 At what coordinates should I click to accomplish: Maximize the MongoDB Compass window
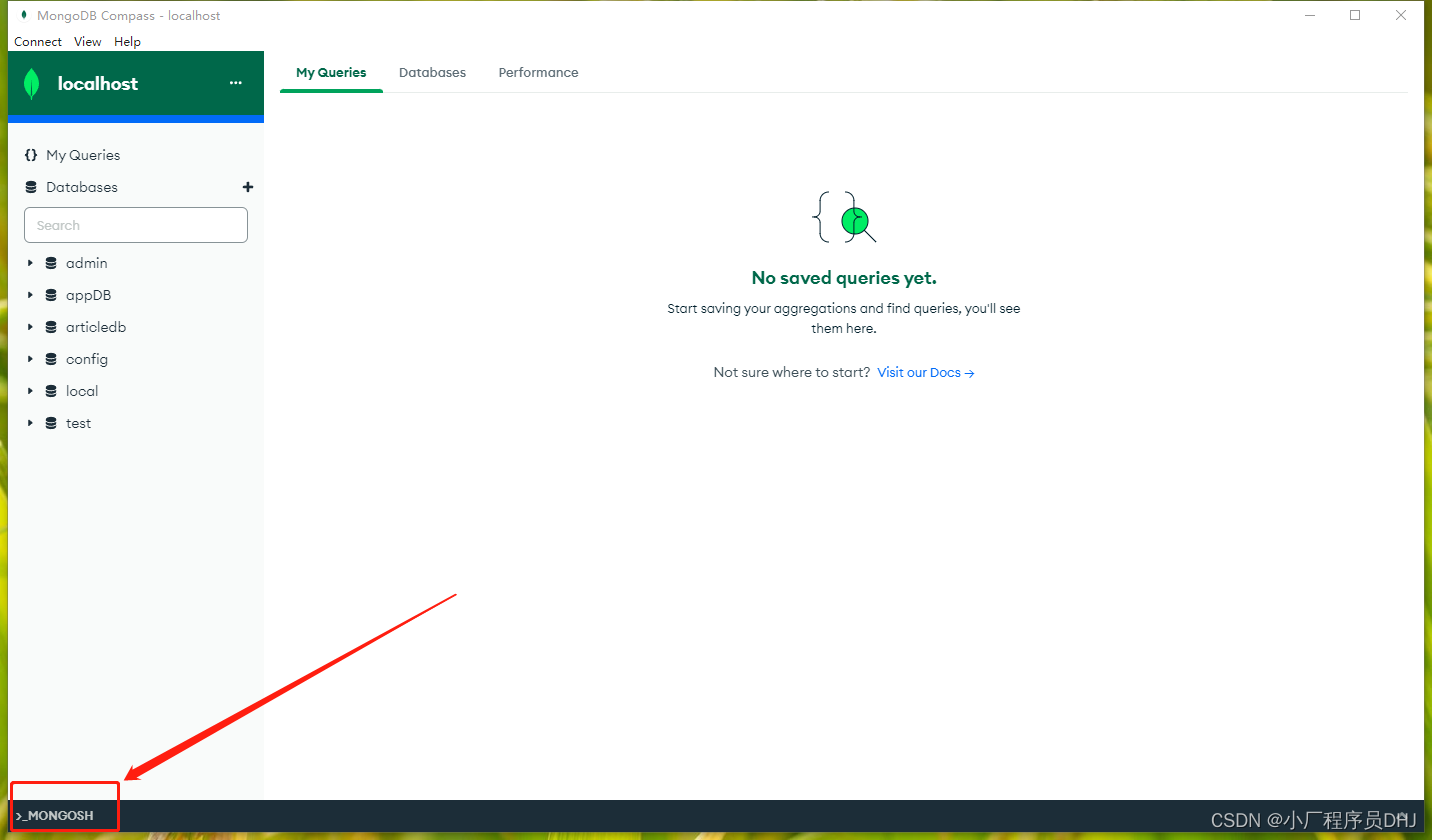pyautogui.click(x=1355, y=15)
